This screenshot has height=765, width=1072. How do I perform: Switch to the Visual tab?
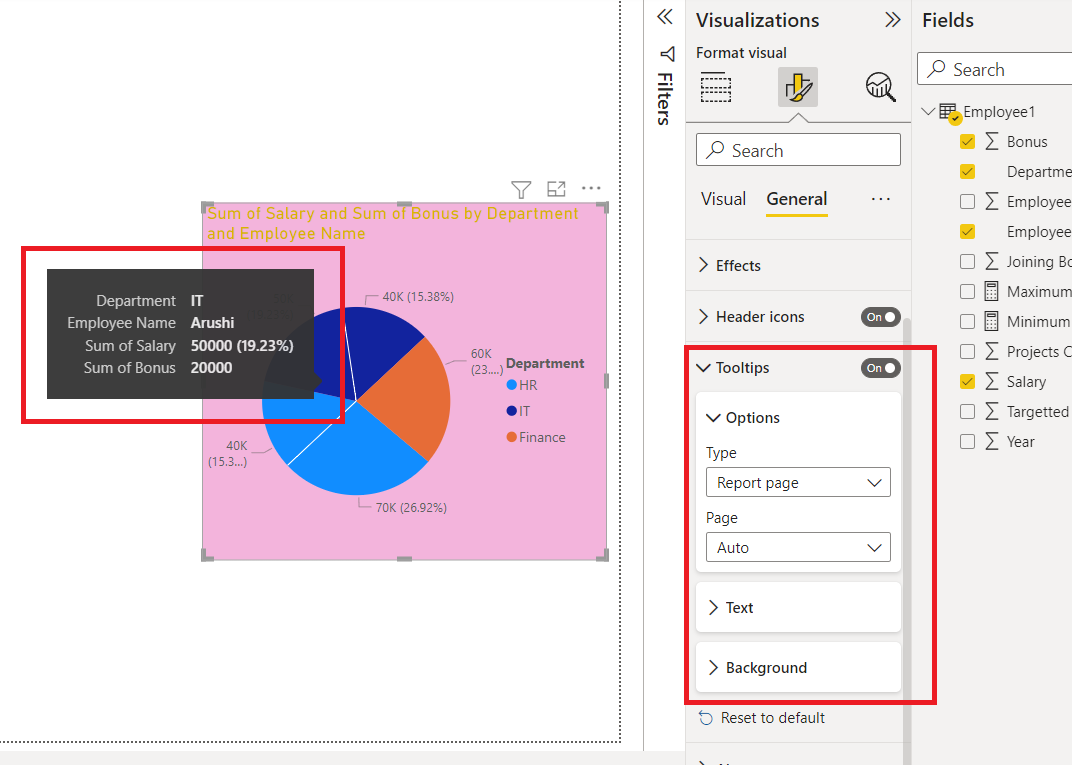(723, 199)
